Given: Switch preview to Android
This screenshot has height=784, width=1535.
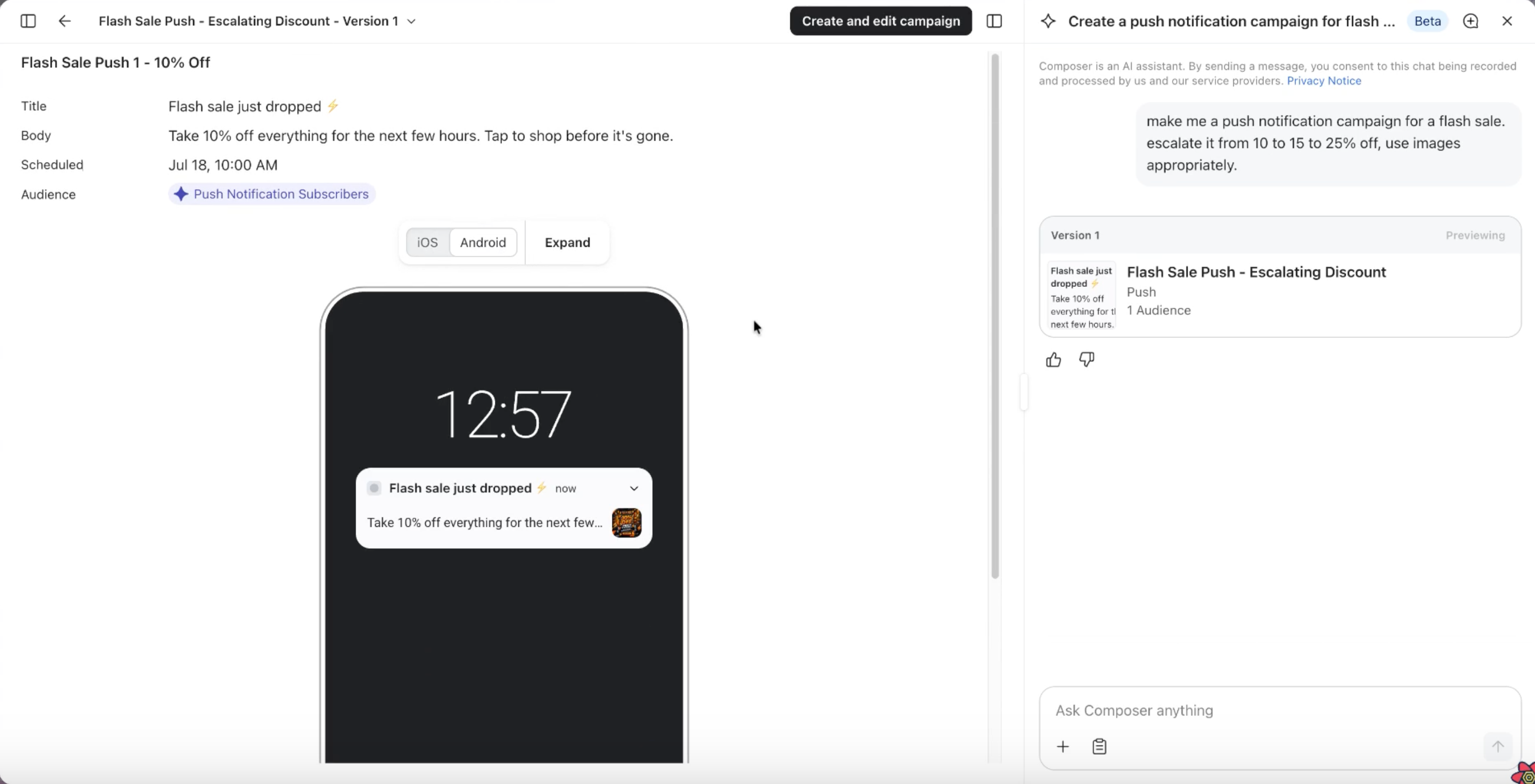Looking at the screenshot, I should [x=483, y=243].
